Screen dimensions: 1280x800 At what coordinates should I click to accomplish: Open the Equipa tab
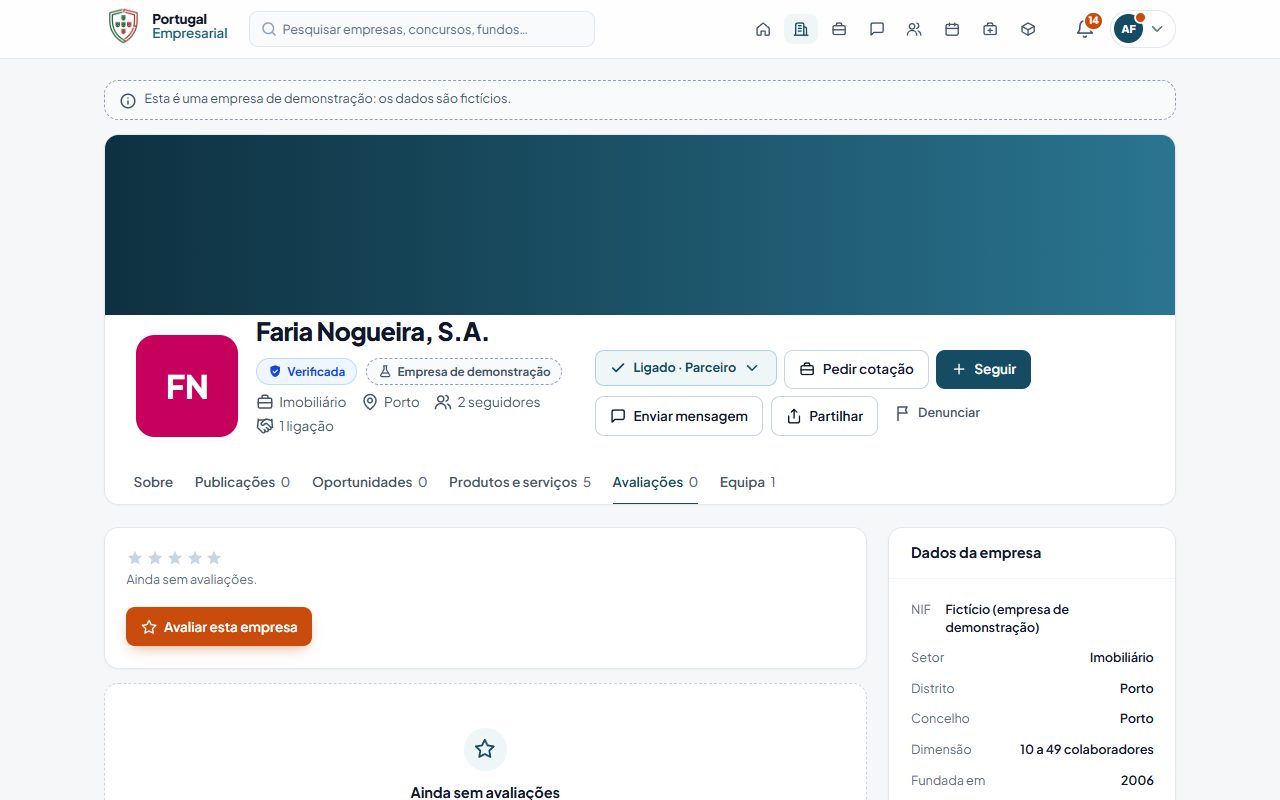coord(748,482)
